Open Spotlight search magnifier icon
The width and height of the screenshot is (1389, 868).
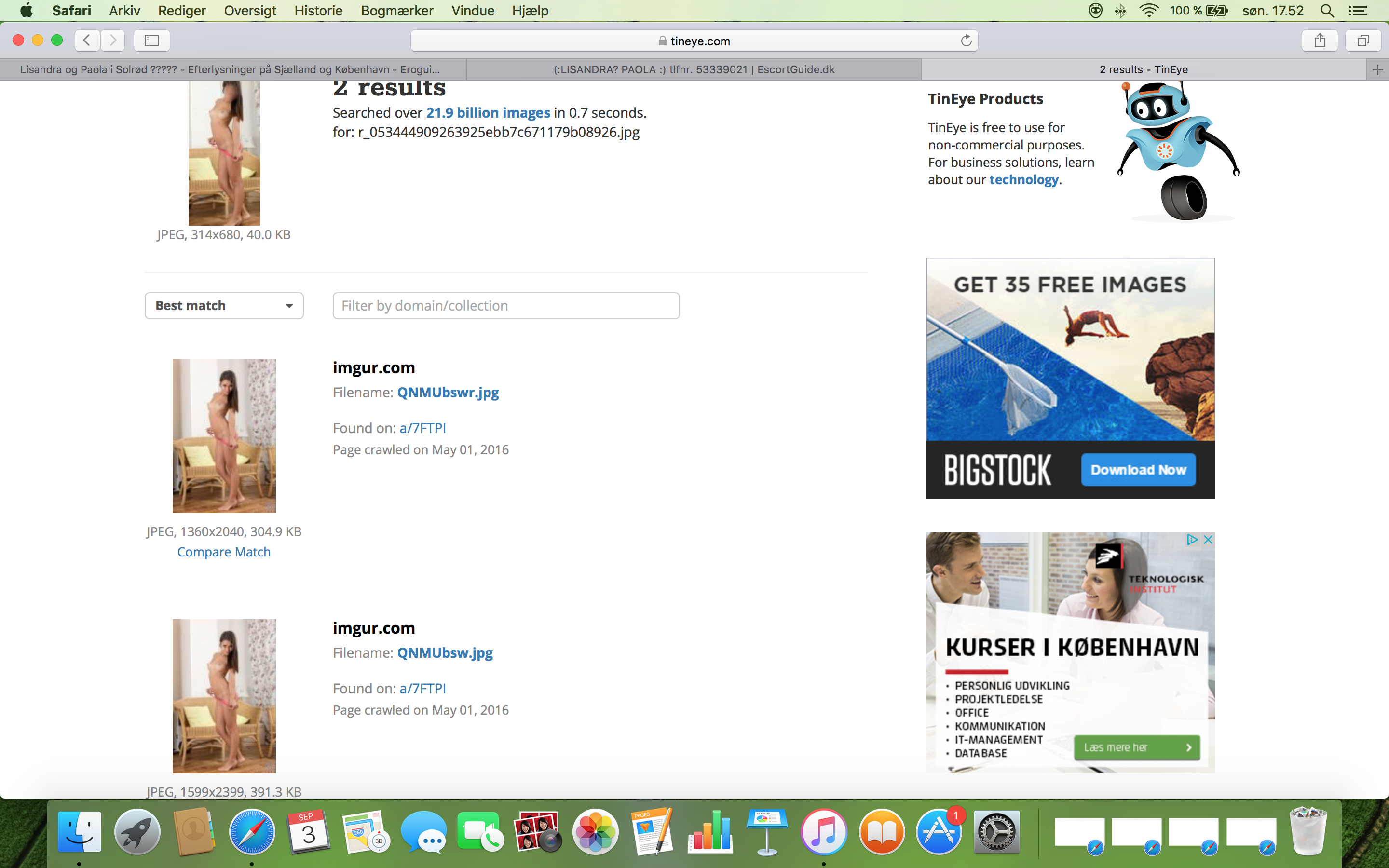pyautogui.click(x=1327, y=11)
